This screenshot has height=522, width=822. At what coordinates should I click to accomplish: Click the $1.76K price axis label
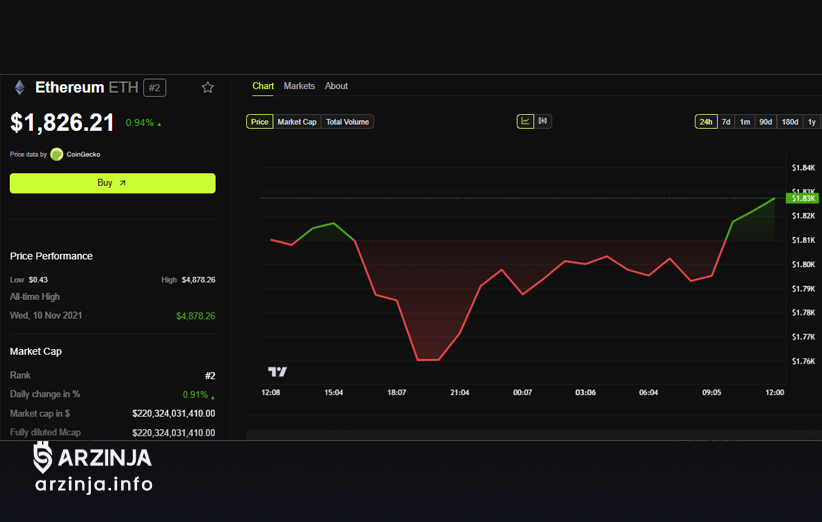[803, 361]
